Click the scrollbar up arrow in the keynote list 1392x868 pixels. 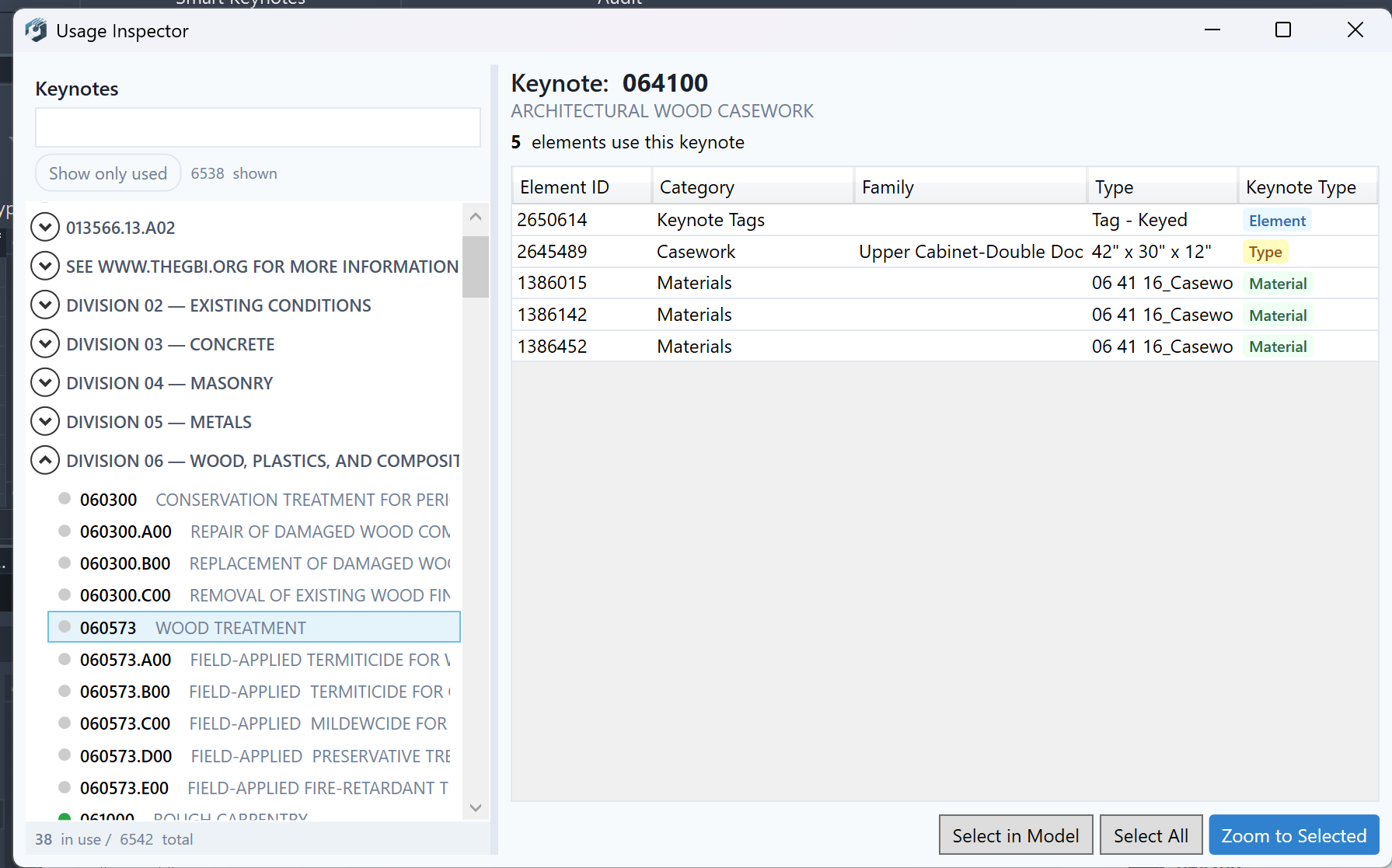(x=475, y=216)
